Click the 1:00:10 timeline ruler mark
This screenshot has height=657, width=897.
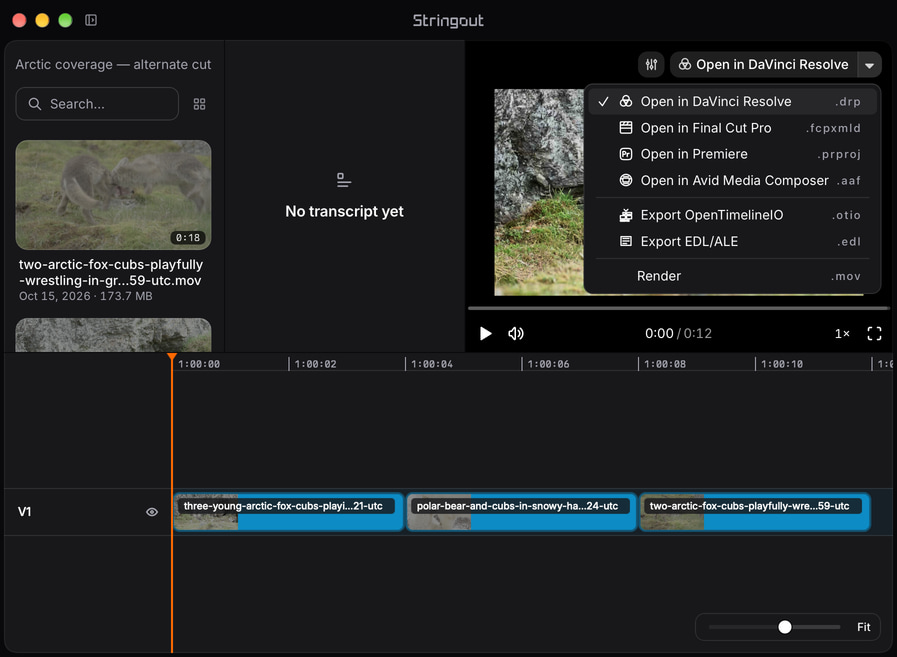pos(781,364)
